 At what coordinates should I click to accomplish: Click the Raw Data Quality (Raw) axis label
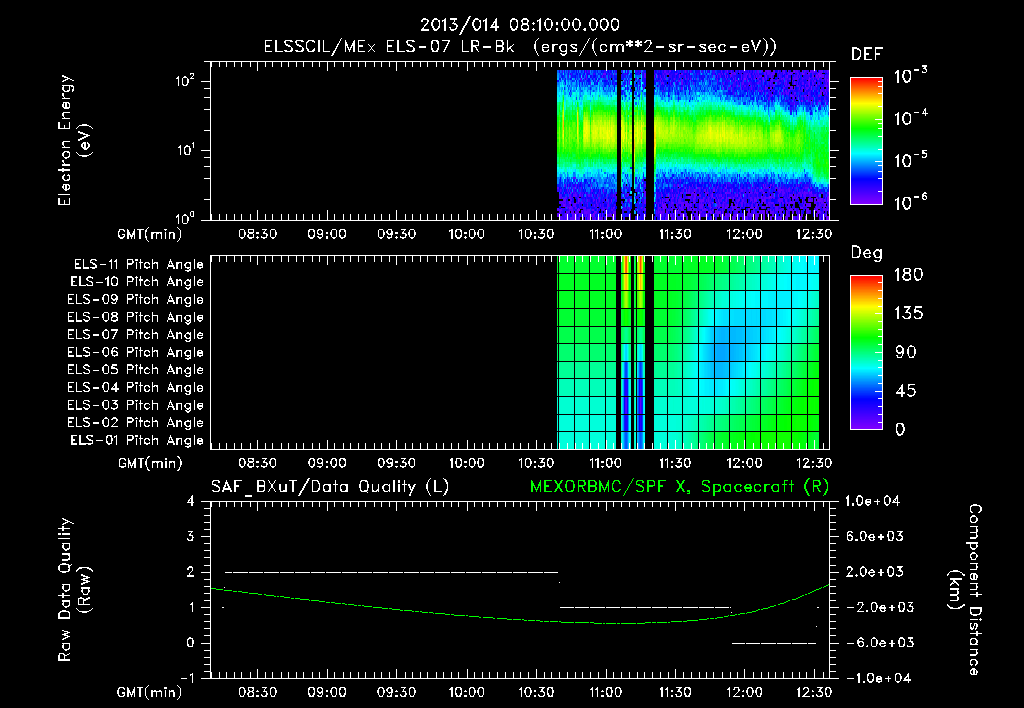coord(74,590)
